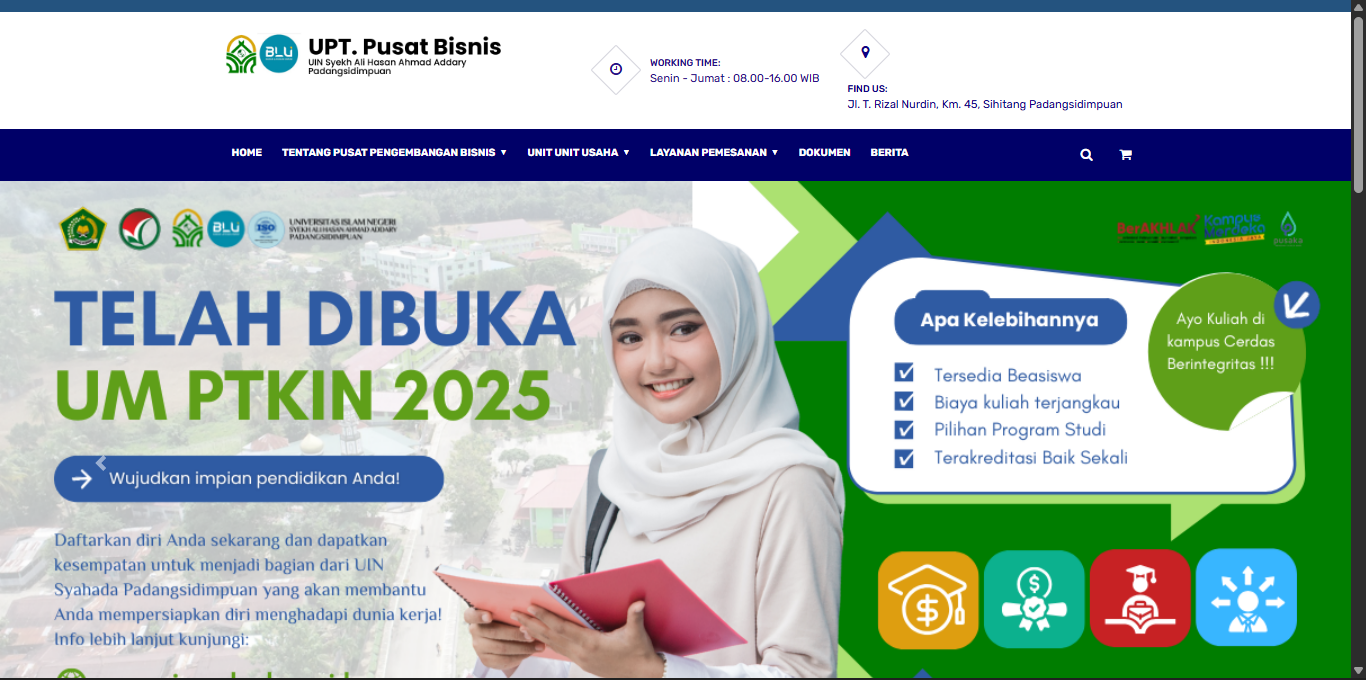This screenshot has width=1366, height=680.
Task: Click the Wujudkan impian pendidikan Anda button
Action: pos(249,479)
